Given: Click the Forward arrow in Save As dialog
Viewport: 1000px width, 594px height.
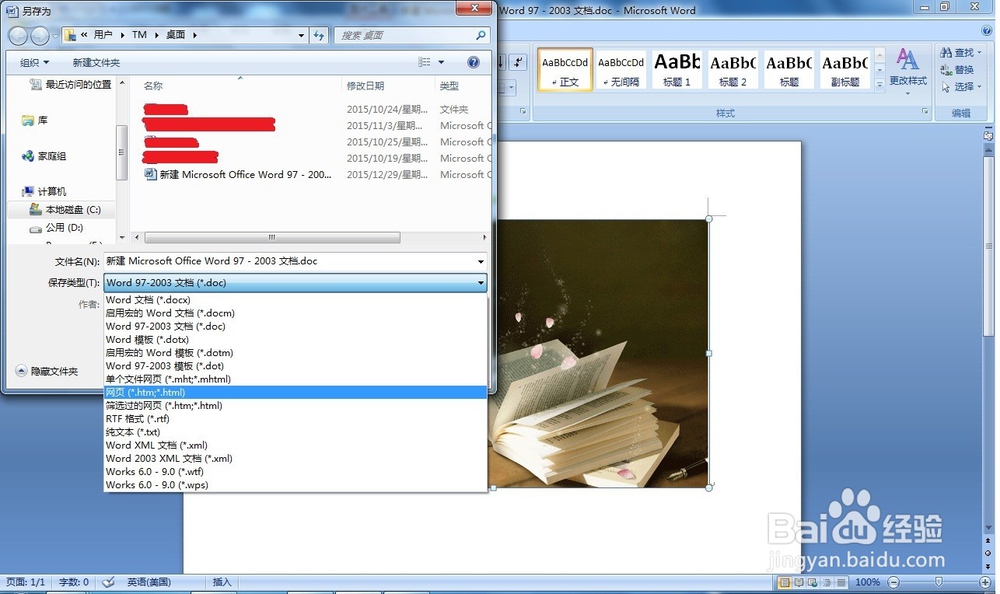Looking at the screenshot, I should click(40, 36).
